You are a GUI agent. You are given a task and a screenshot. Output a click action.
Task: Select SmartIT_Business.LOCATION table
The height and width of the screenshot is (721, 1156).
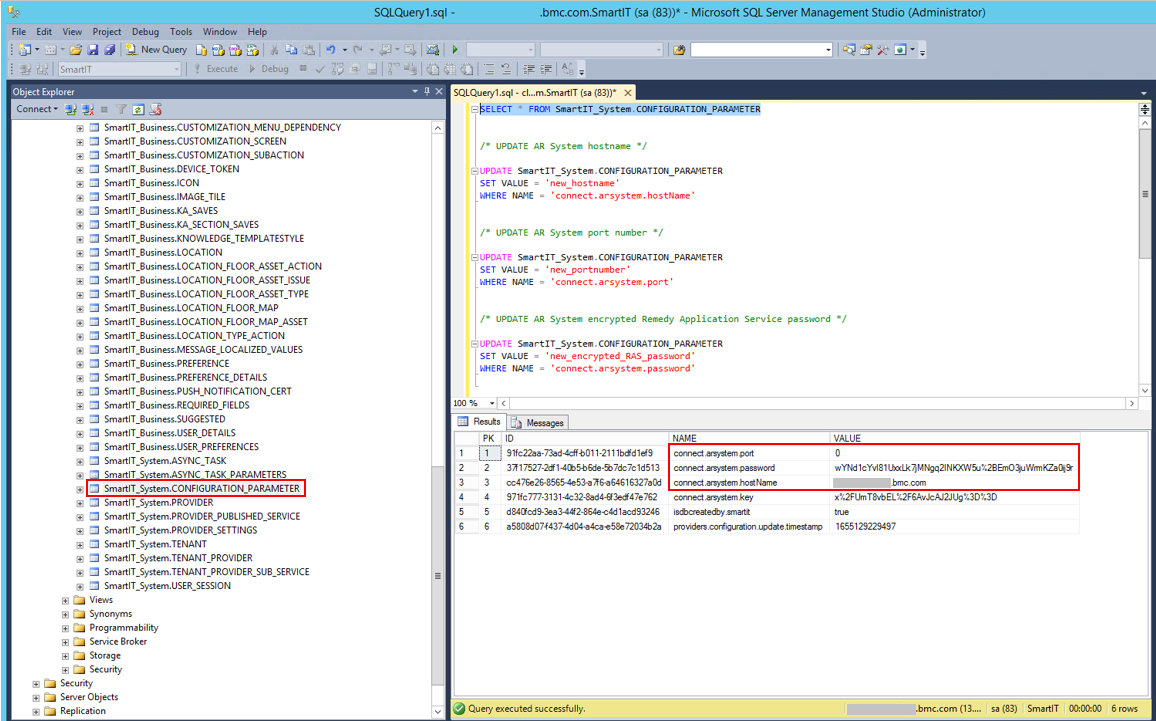click(x=163, y=252)
